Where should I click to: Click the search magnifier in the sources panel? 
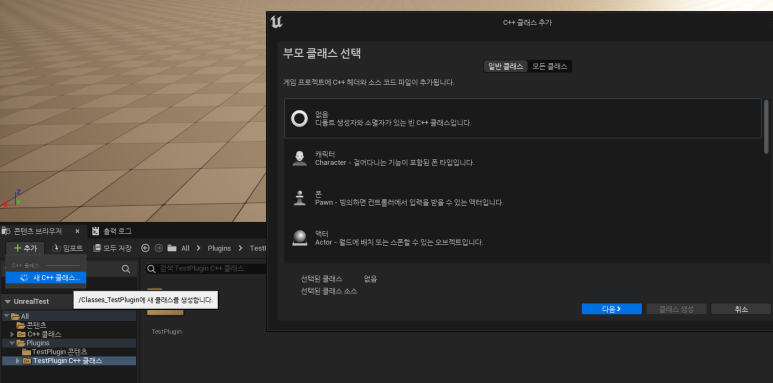(126, 269)
